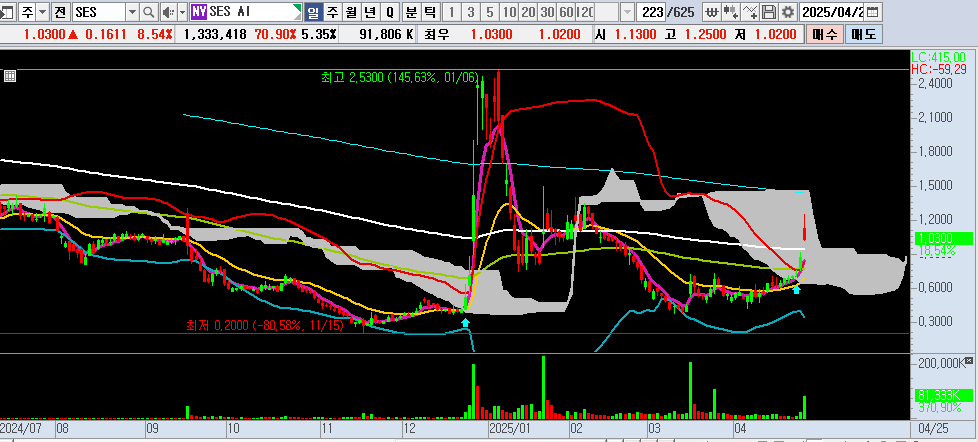Click the cyan arrow marker near December
The width and height of the screenshot is (978, 442).
tap(465, 322)
